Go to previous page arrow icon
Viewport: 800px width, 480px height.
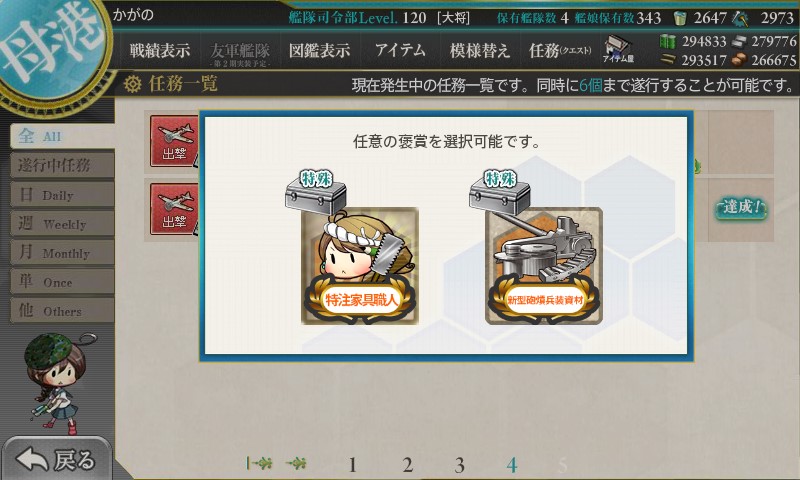coord(296,463)
